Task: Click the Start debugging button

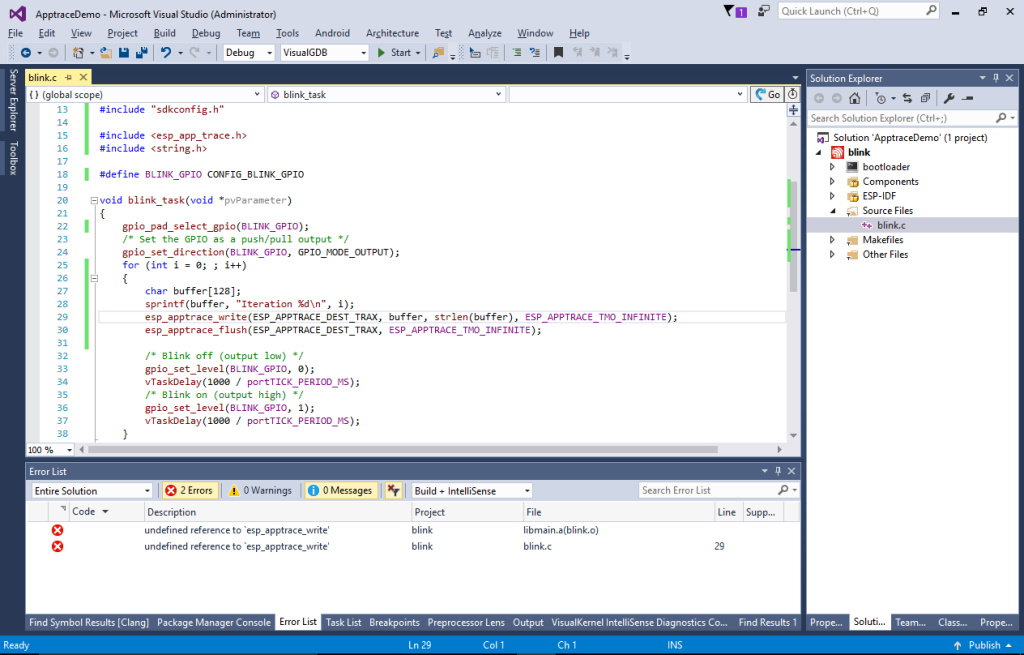Action: click(x=394, y=53)
